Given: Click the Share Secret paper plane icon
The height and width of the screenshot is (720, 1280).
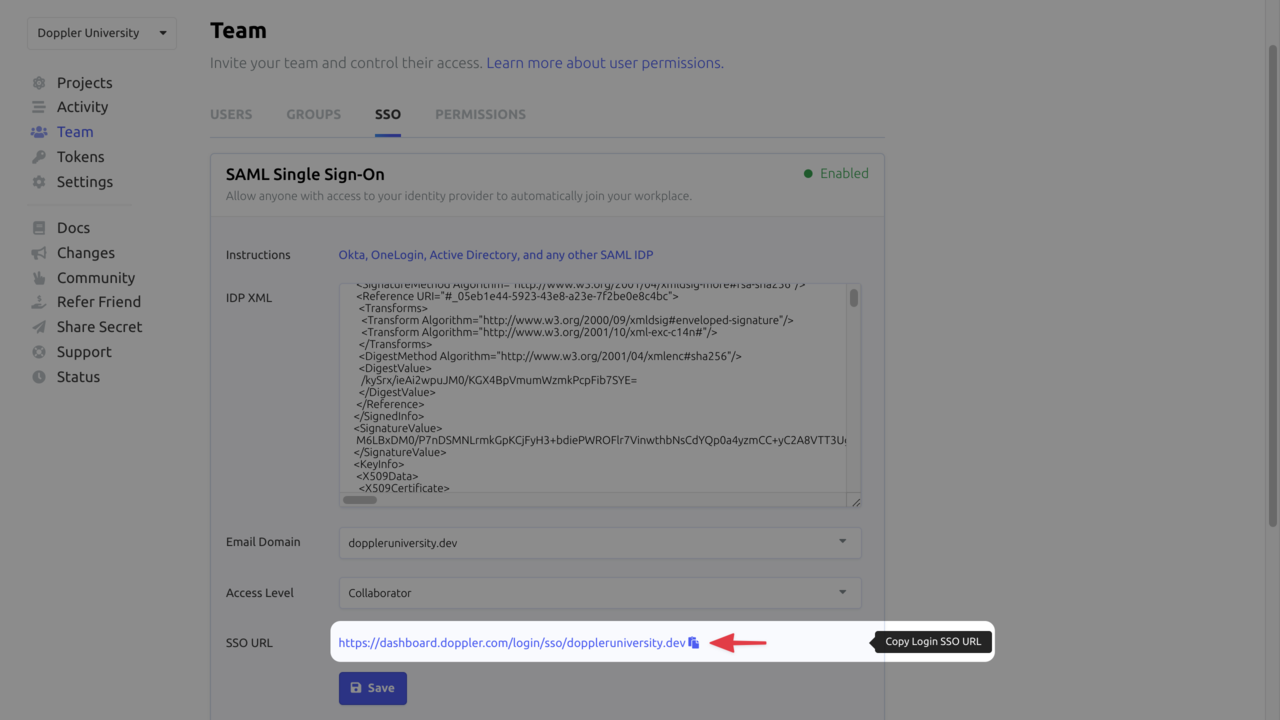Looking at the screenshot, I should click(39, 327).
